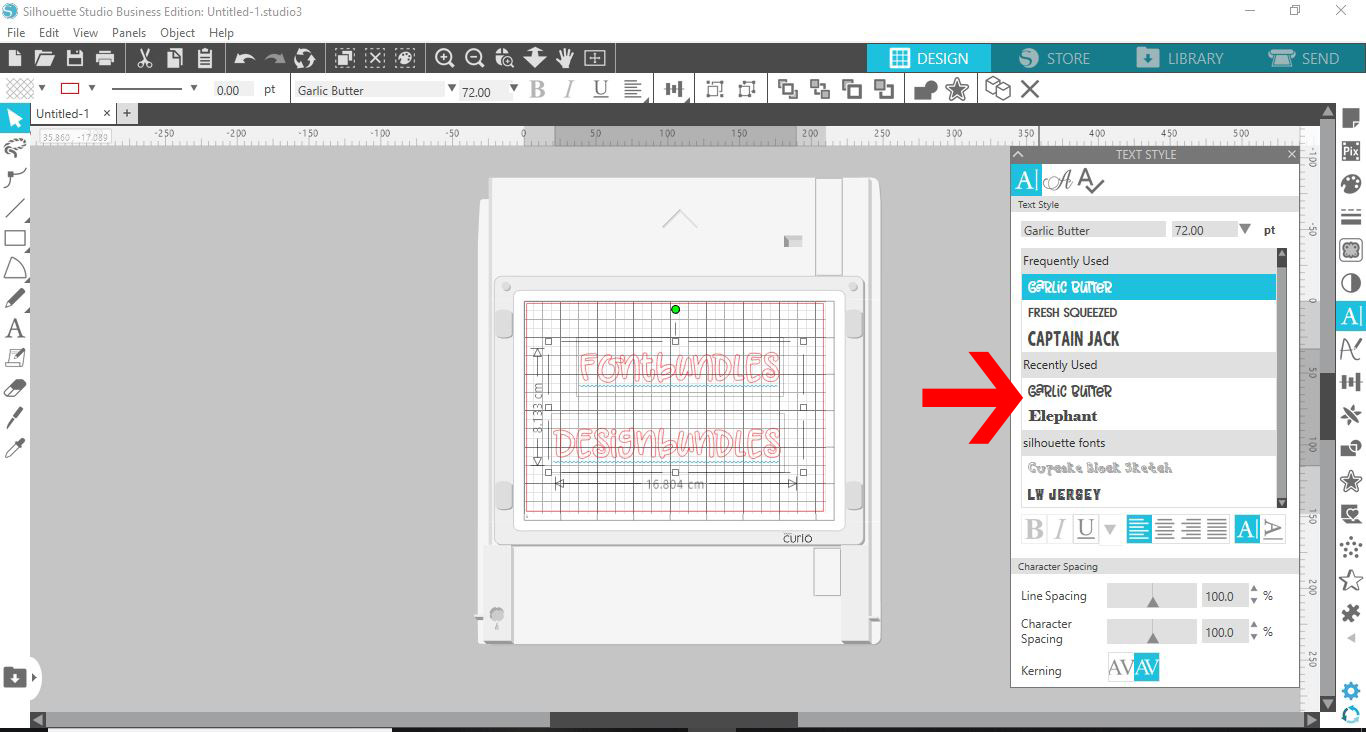Image resolution: width=1366 pixels, height=732 pixels.
Task: Open the Fill color palette panel
Action: tap(1351, 184)
